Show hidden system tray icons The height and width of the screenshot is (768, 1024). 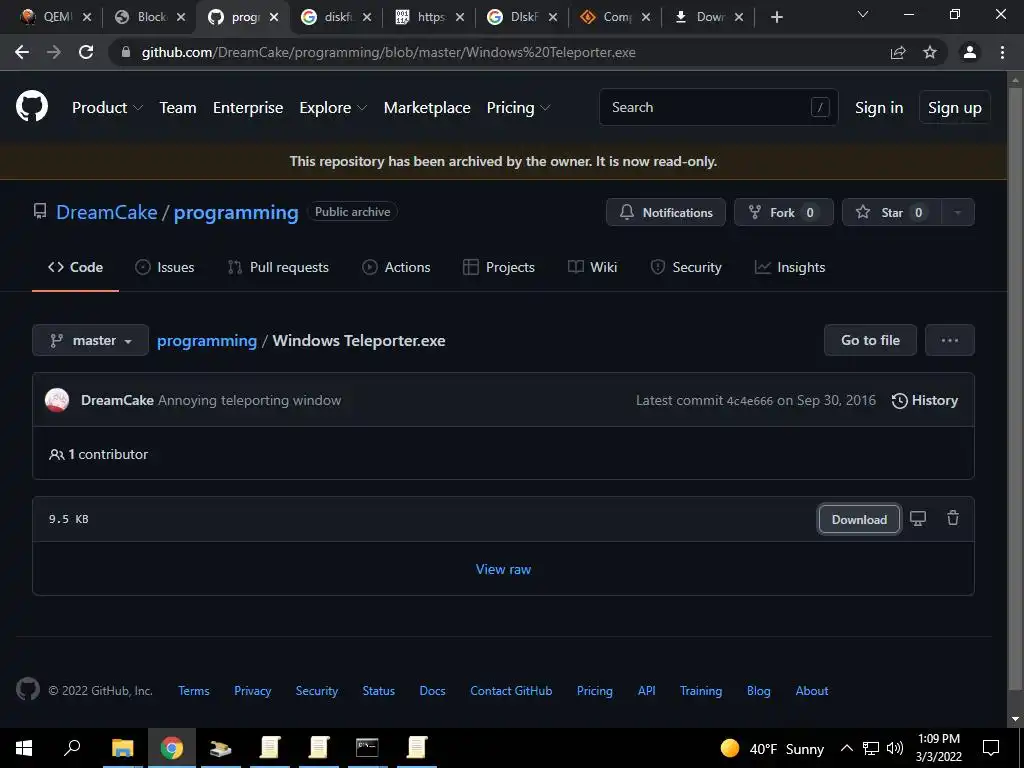[846, 748]
